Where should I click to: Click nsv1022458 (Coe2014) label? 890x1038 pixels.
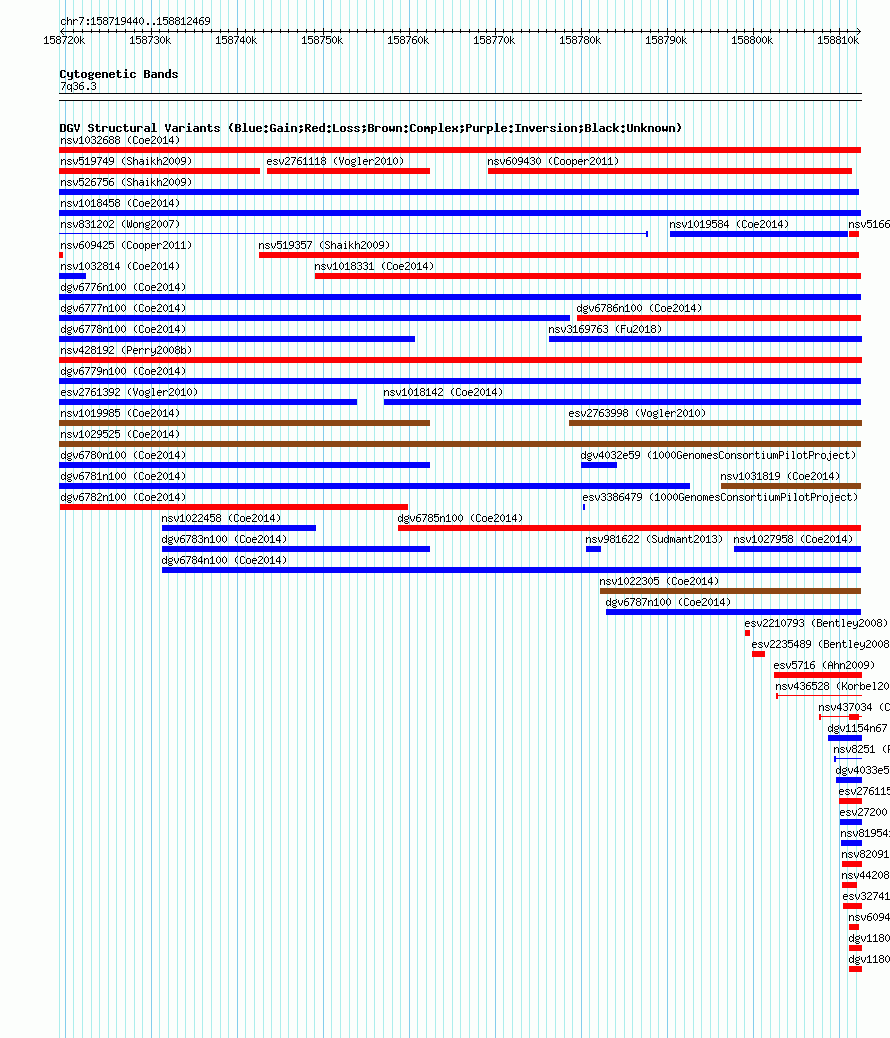point(221,519)
